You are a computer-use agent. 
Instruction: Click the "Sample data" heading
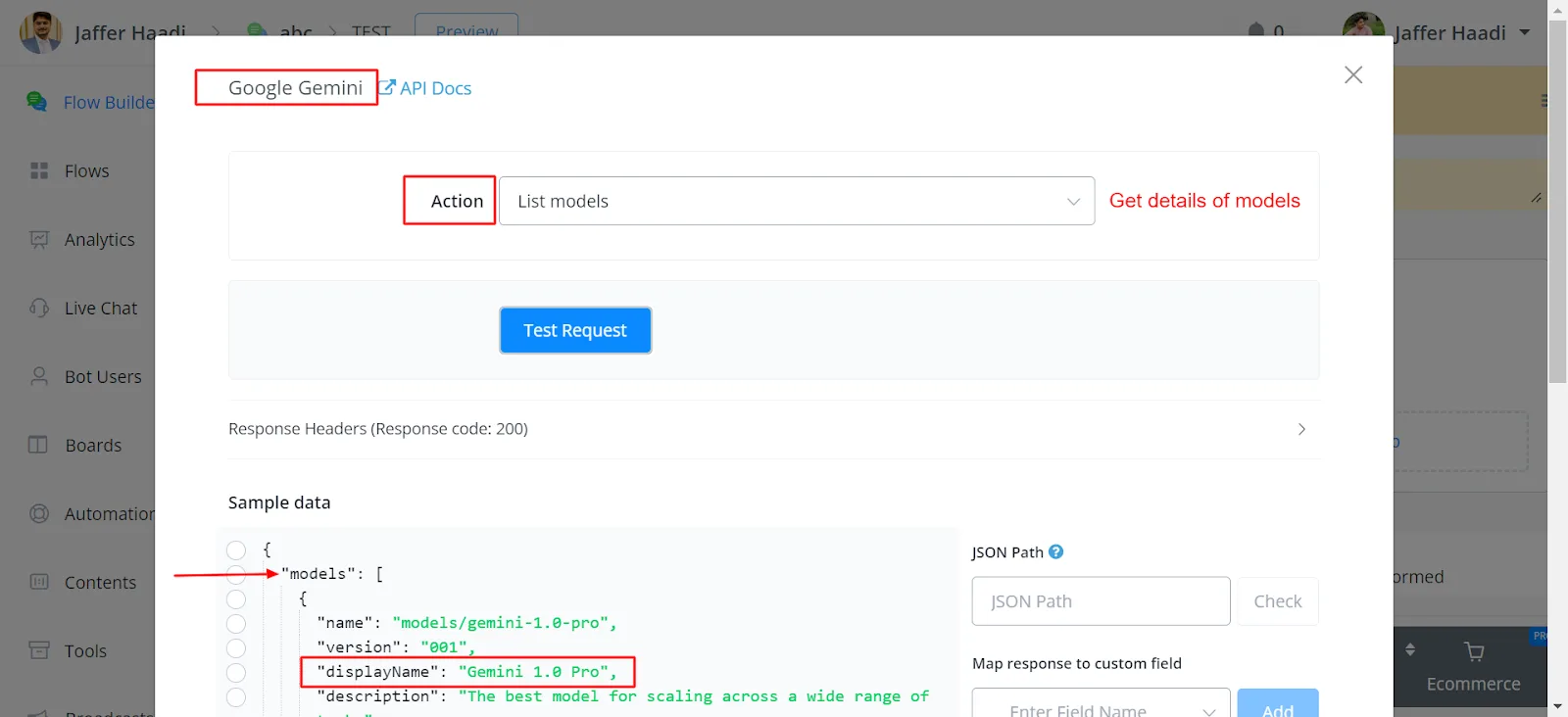coord(279,502)
